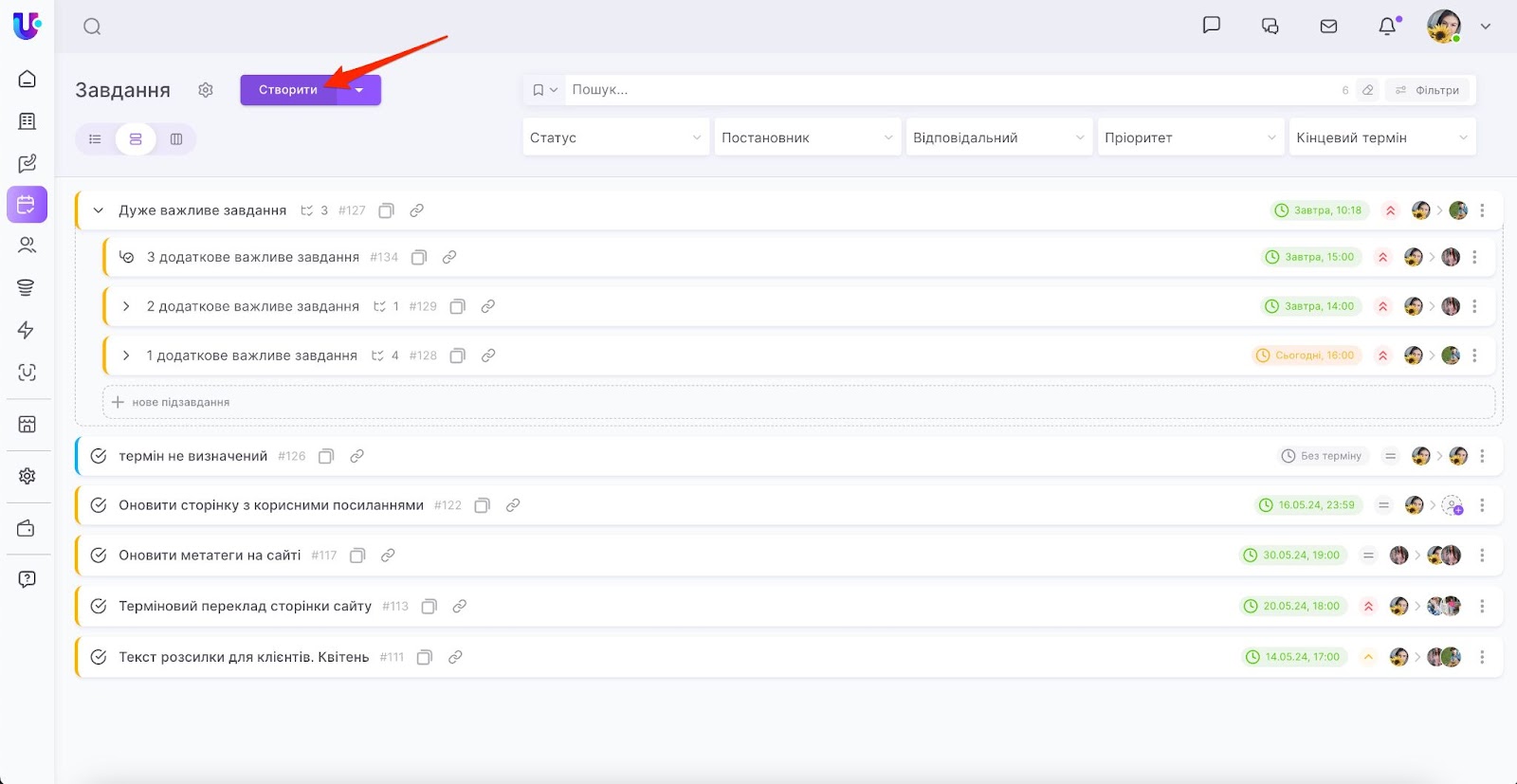
Task: Collapse 'Дуже важливе завдання' task
Action: [98, 210]
